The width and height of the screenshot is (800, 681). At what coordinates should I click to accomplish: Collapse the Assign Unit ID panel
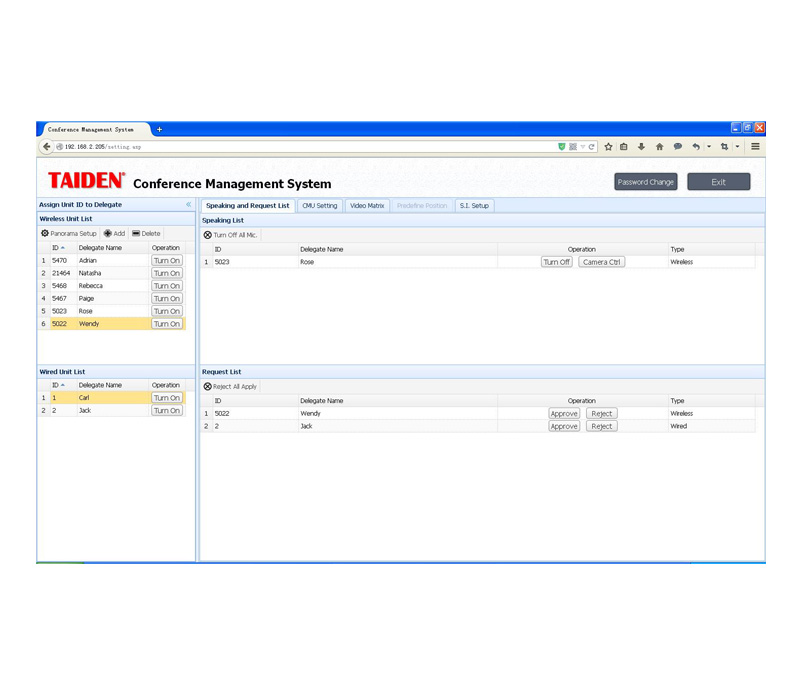click(x=189, y=205)
